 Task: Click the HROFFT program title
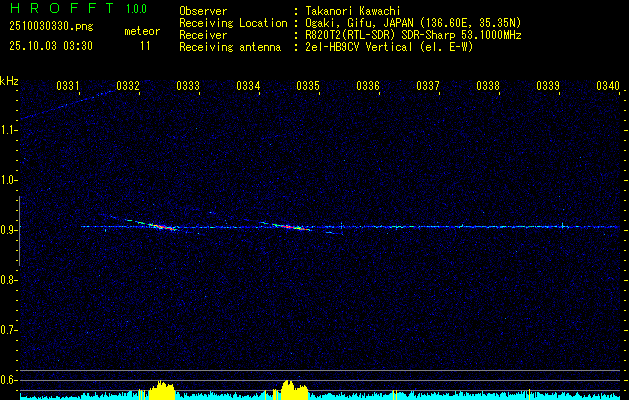[61, 8]
